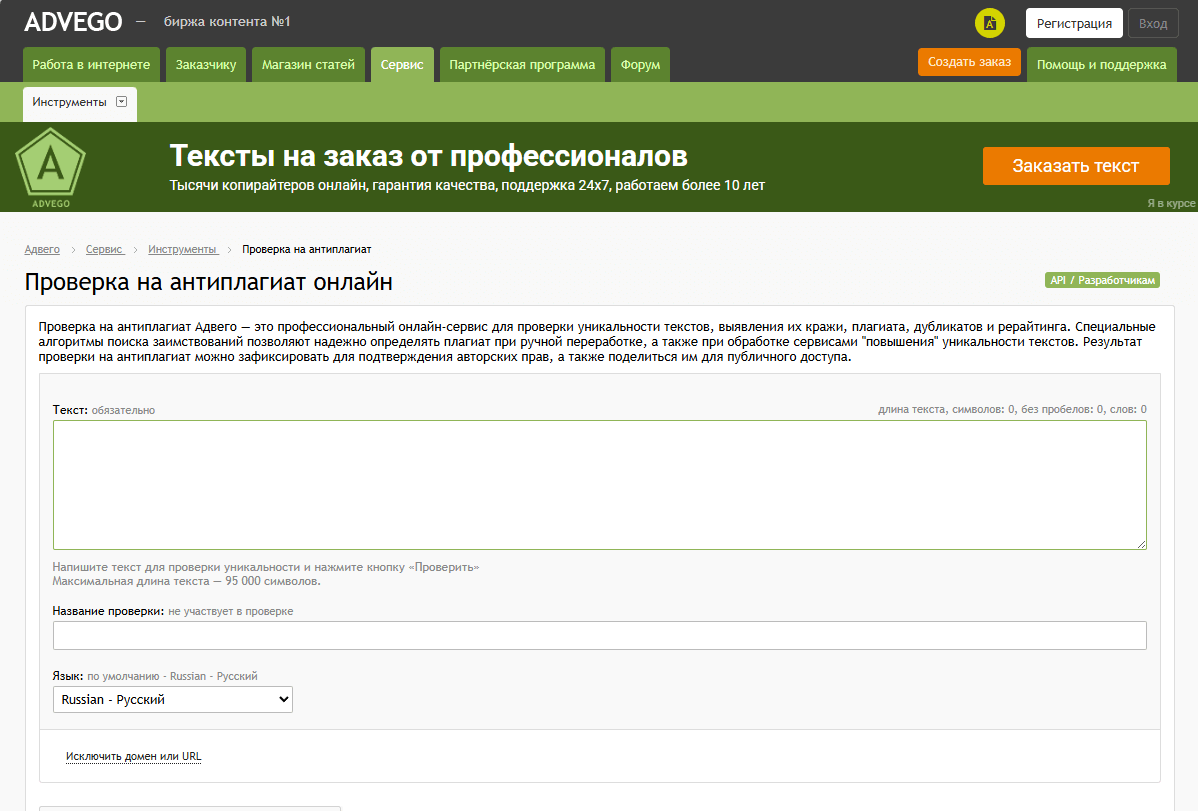Click the API / Разработчикам badge

click(x=1102, y=281)
